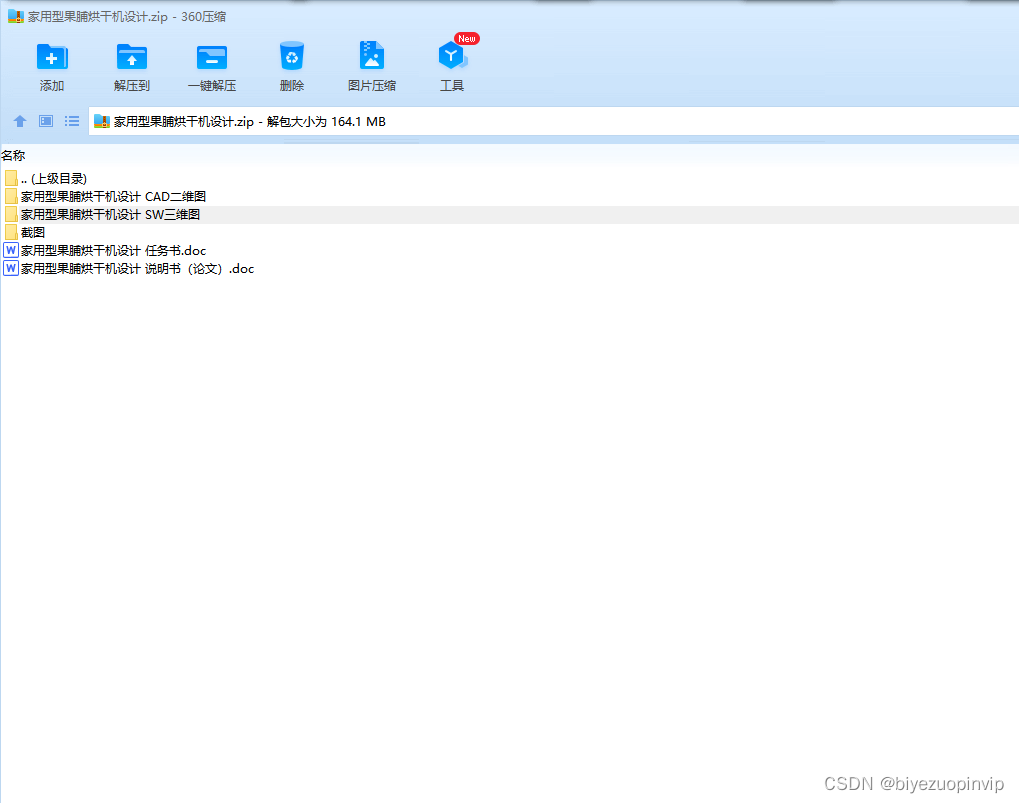The width and height of the screenshot is (1019, 803).
Task: Switch to thumbnail view icon
Action: click(45, 121)
